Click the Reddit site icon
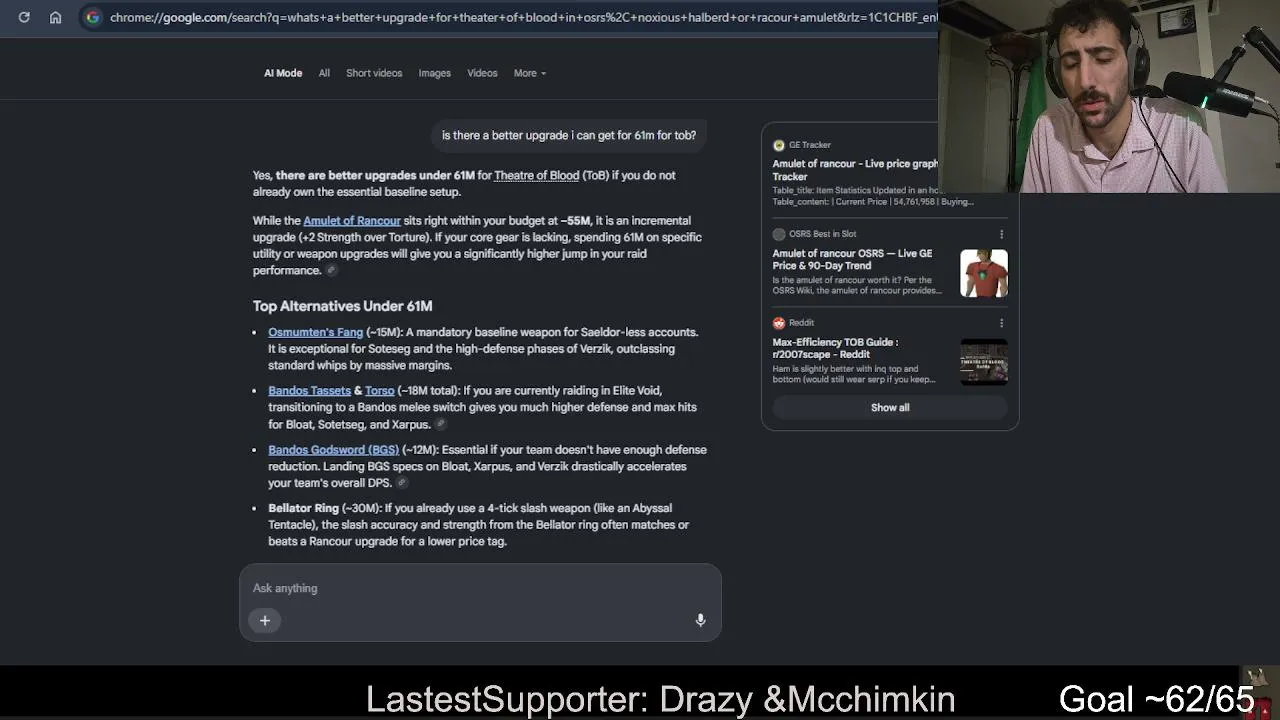The image size is (1280, 720). (x=779, y=323)
